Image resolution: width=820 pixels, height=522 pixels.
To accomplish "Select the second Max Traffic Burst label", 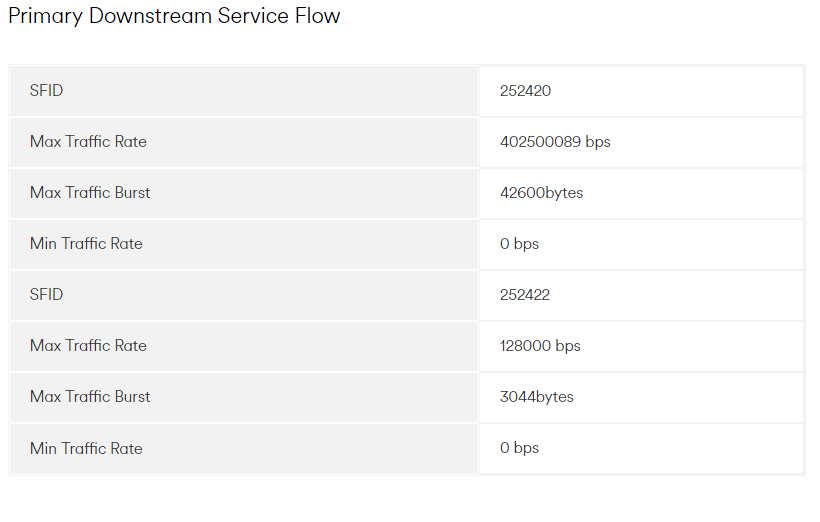I will click(x=90, y=396).
